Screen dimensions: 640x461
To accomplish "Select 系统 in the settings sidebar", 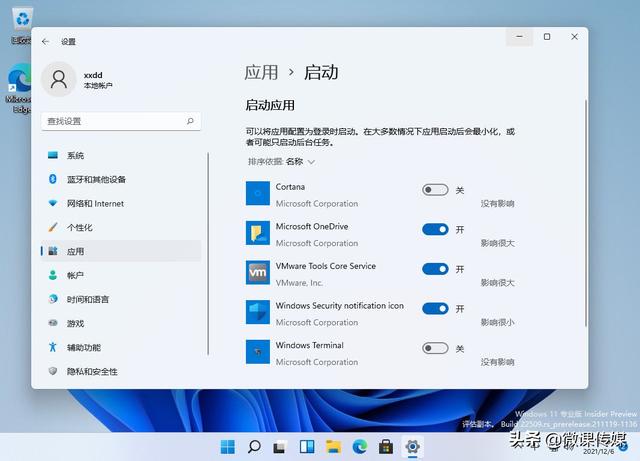I will pos(121,155).
